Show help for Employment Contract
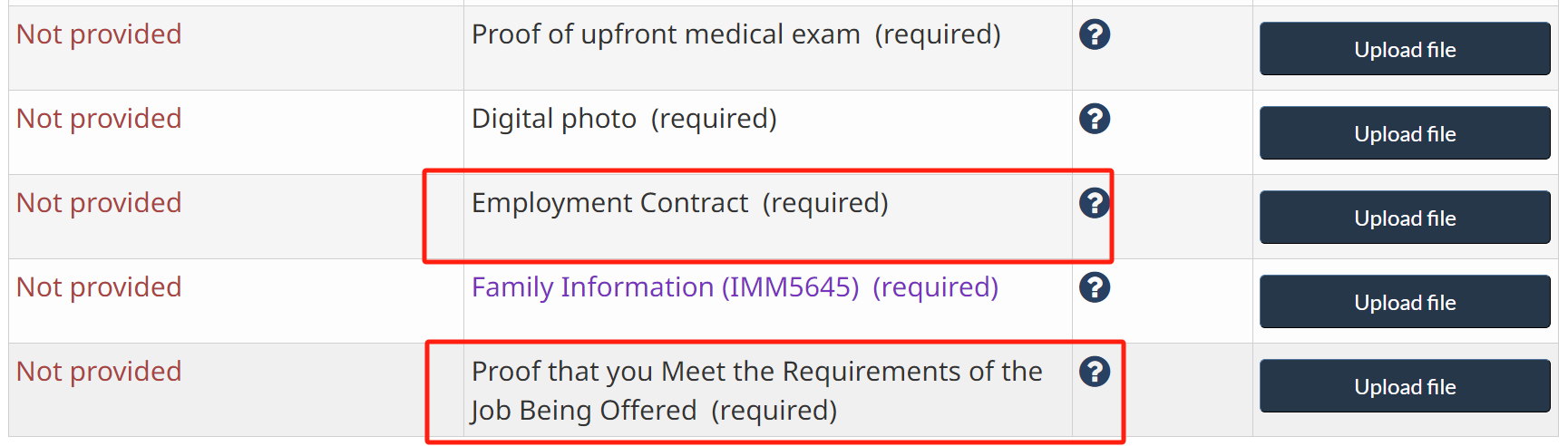This screenshot has width=1568, height=446. point(1094,203)
